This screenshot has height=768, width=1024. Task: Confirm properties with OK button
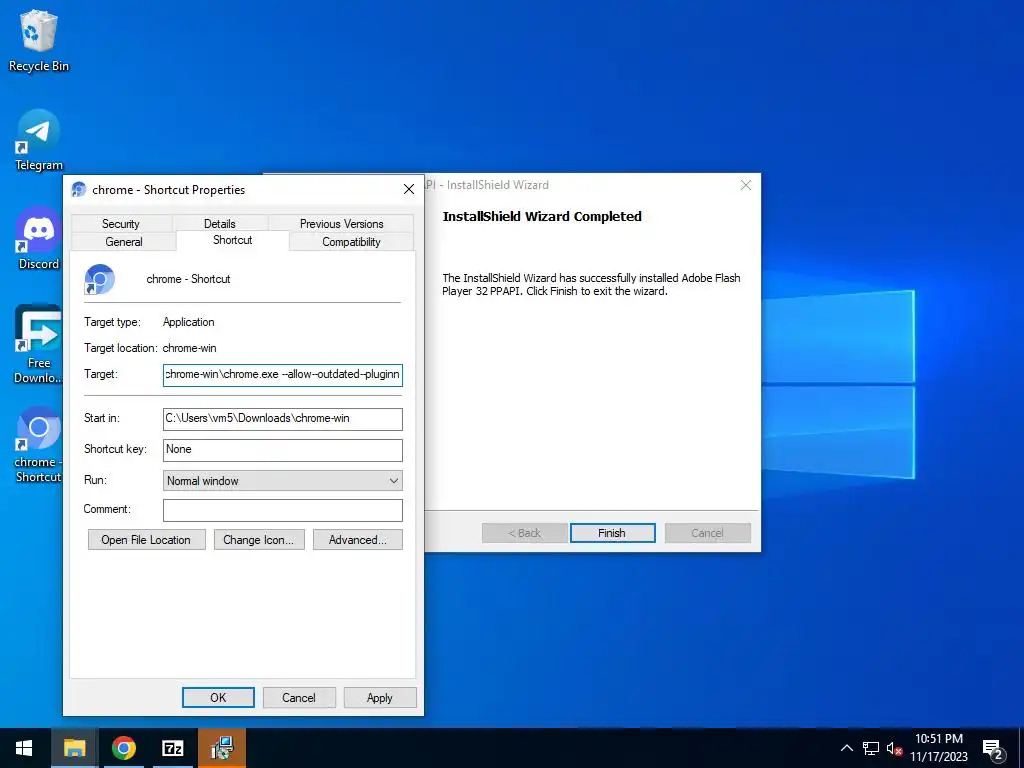(x=218, y=697)
